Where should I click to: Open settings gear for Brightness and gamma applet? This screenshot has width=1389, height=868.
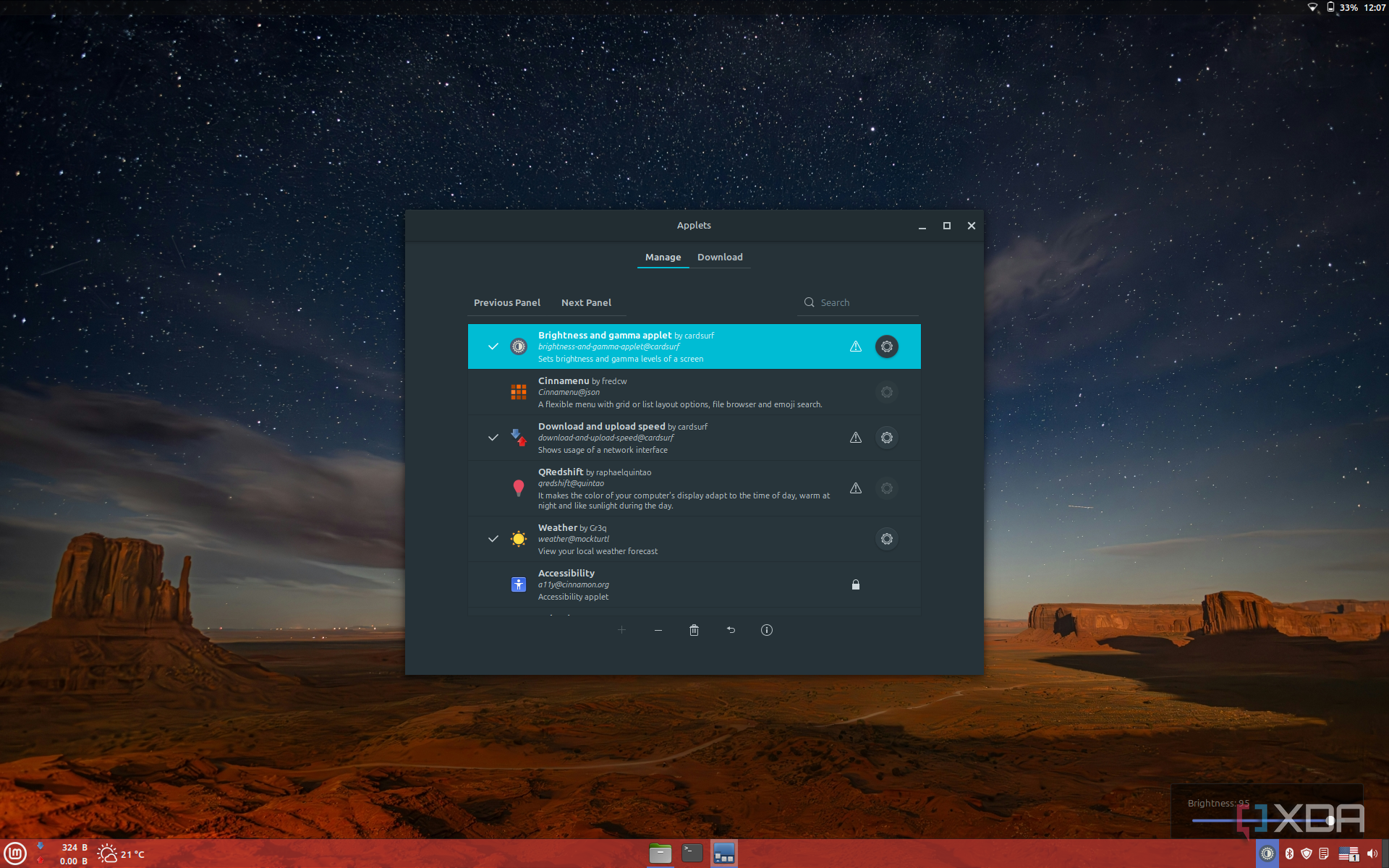pos(886,346)
